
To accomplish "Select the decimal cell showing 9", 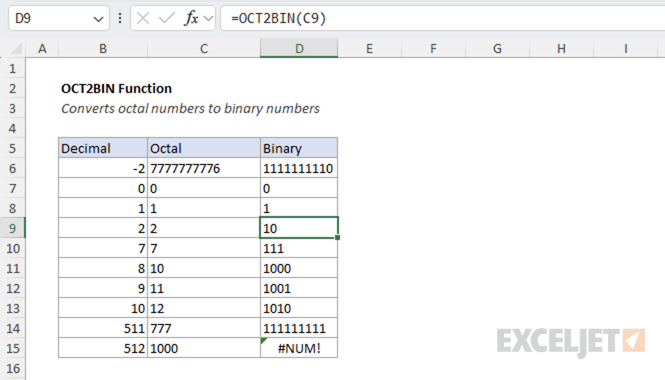I will [103, 288].
